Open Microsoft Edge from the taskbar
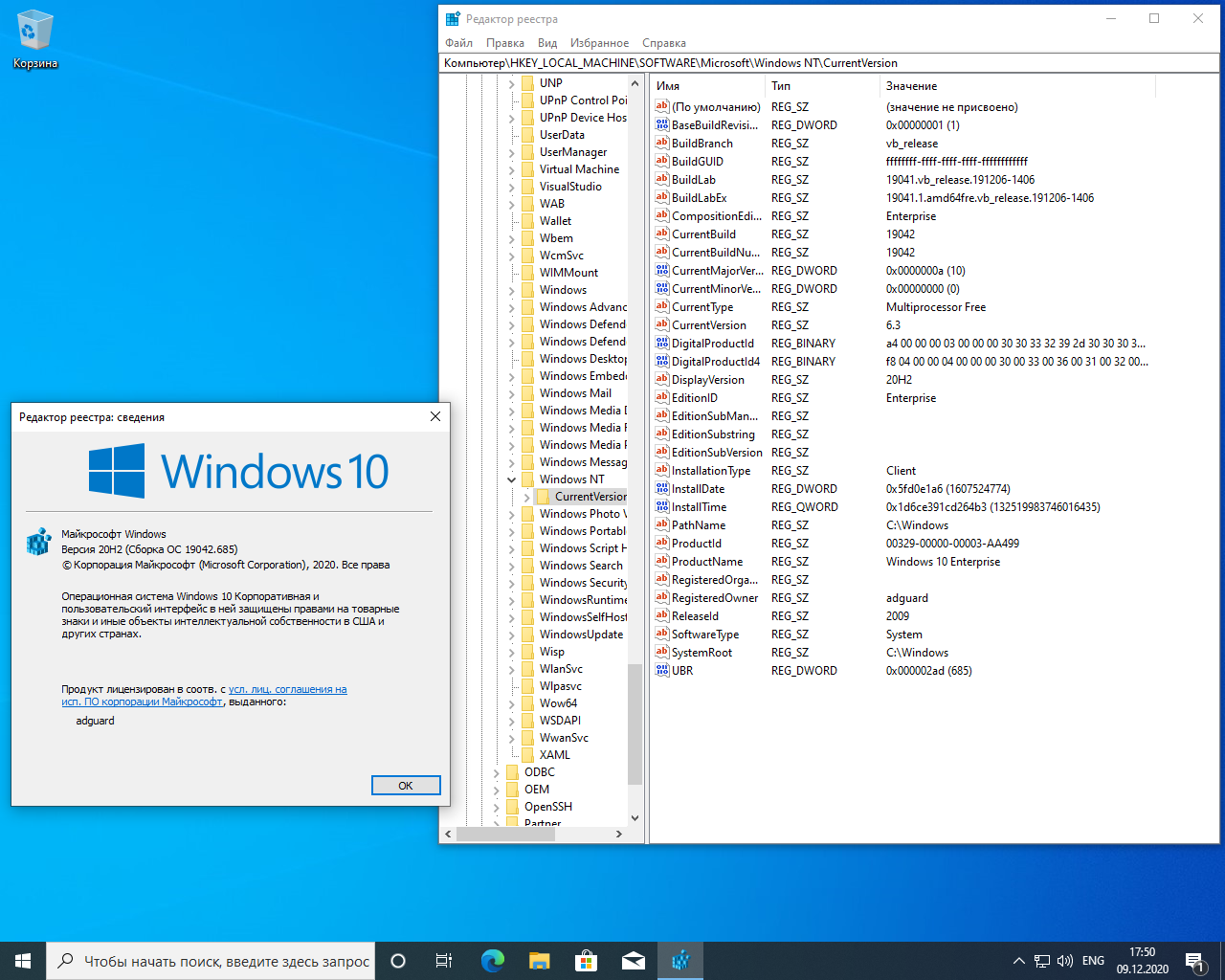 click(x=492, y=961)
